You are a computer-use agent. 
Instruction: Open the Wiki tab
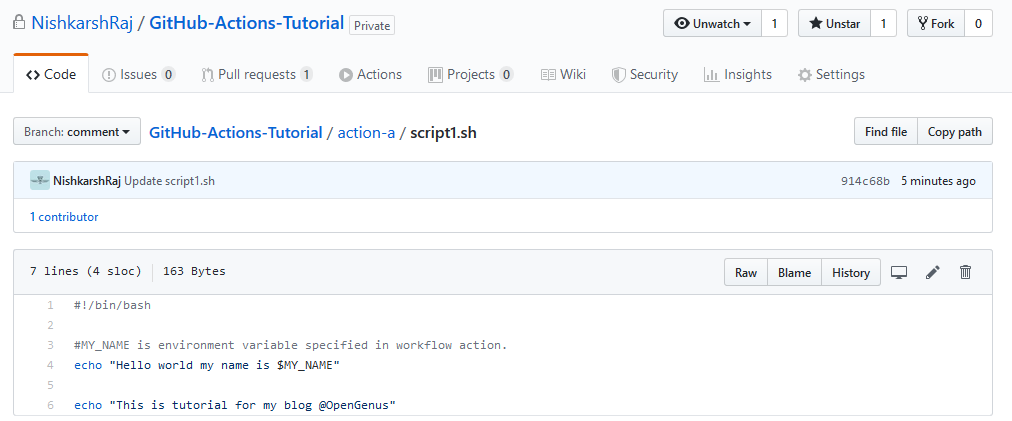[563, 74]
